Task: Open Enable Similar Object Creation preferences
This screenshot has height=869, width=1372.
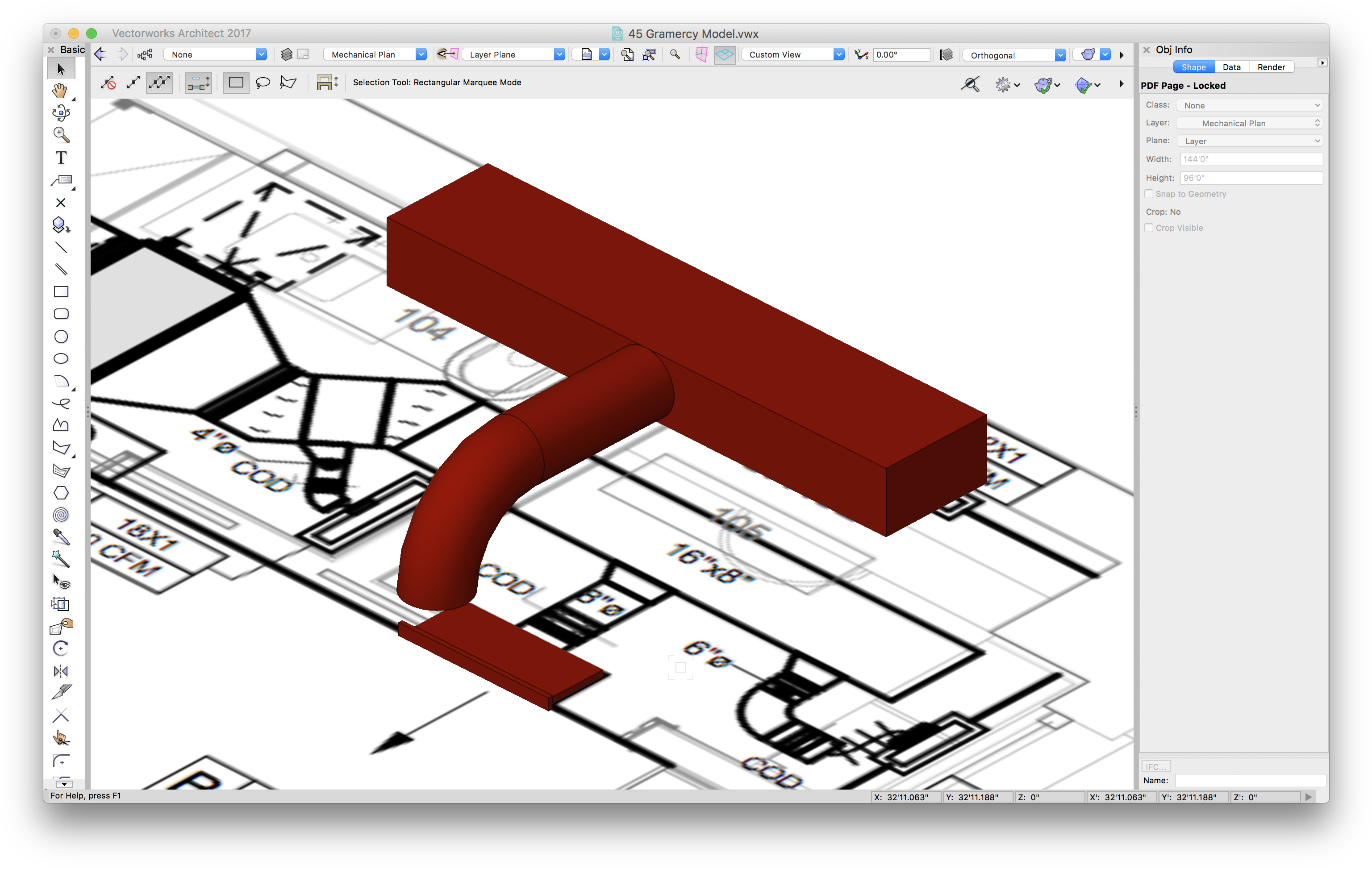Action: 327,83
